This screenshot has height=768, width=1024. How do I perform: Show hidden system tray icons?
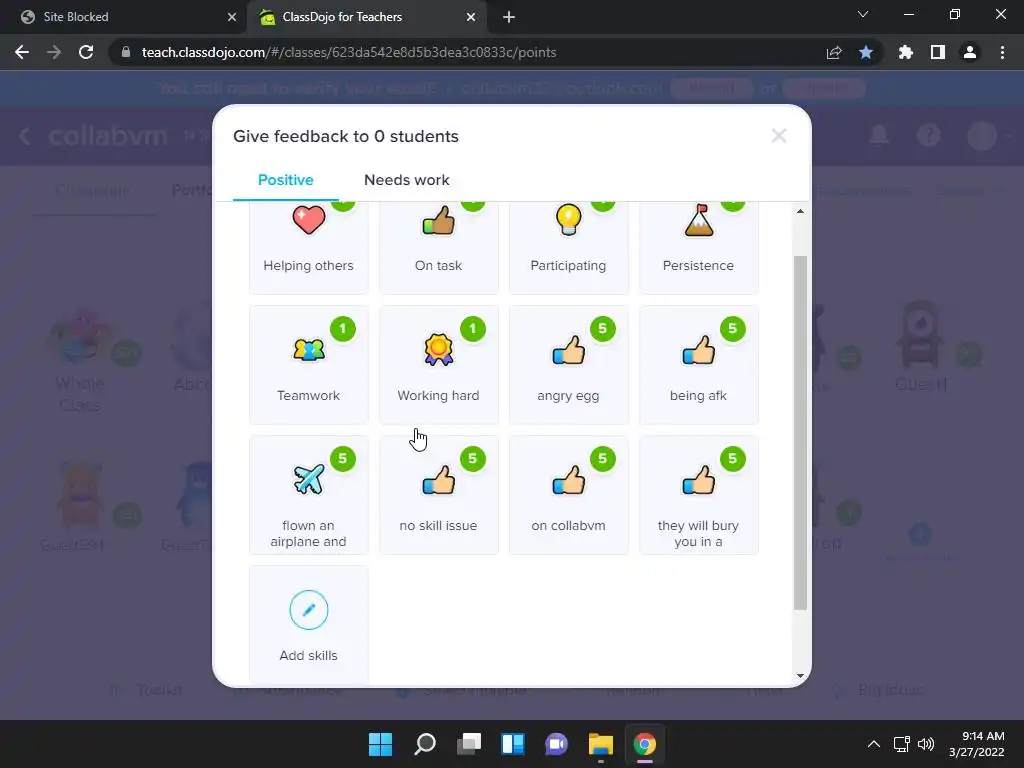[873, 744]
